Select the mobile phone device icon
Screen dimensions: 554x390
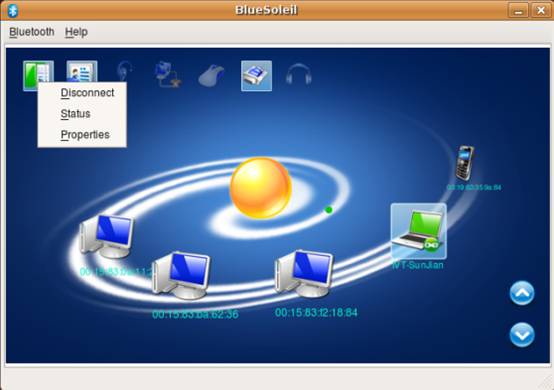click(465, 163)
